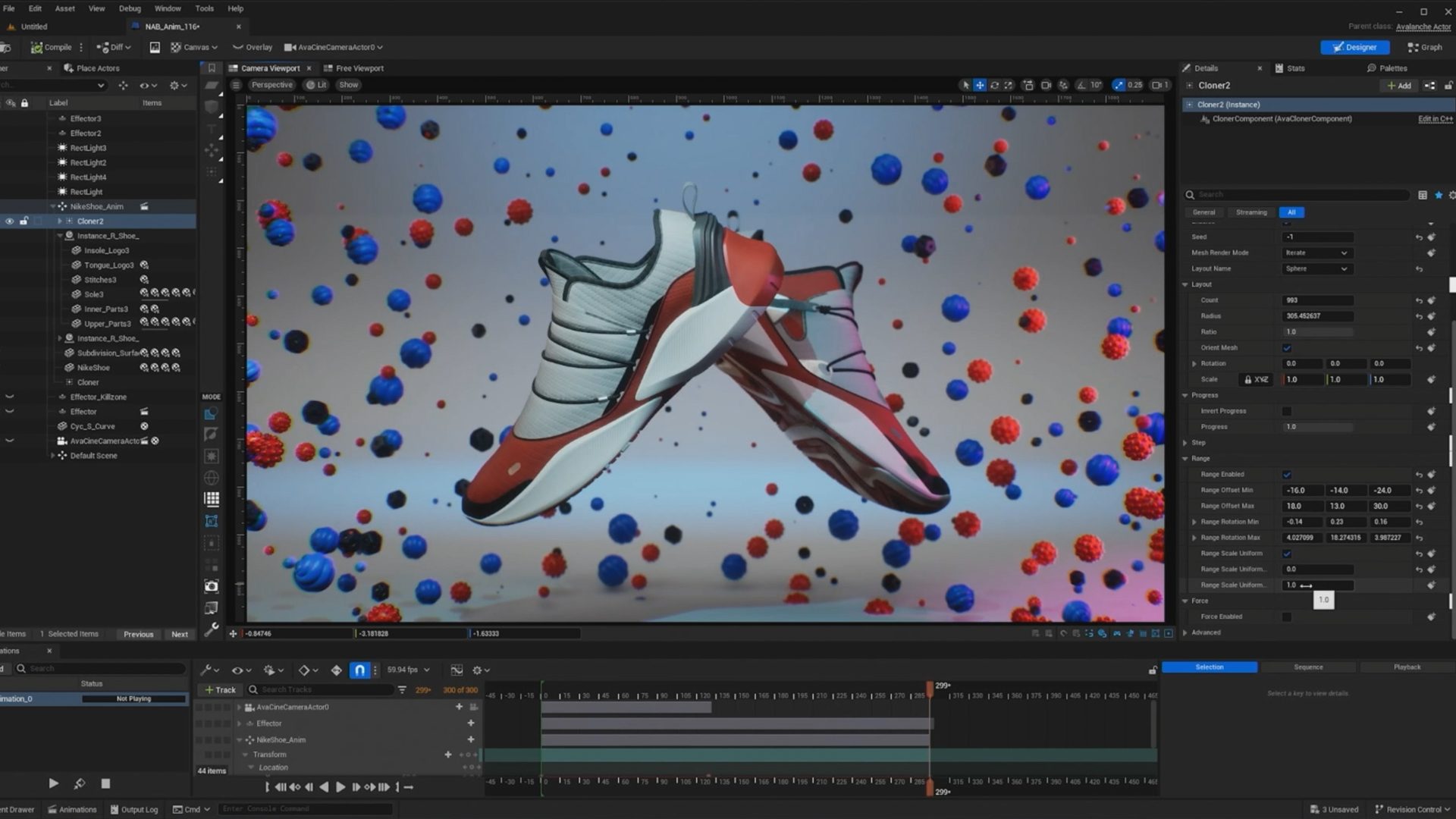The image size is (1456, 819).
Task: Click the All filter in Details
Action: (x=1291, y=212)
